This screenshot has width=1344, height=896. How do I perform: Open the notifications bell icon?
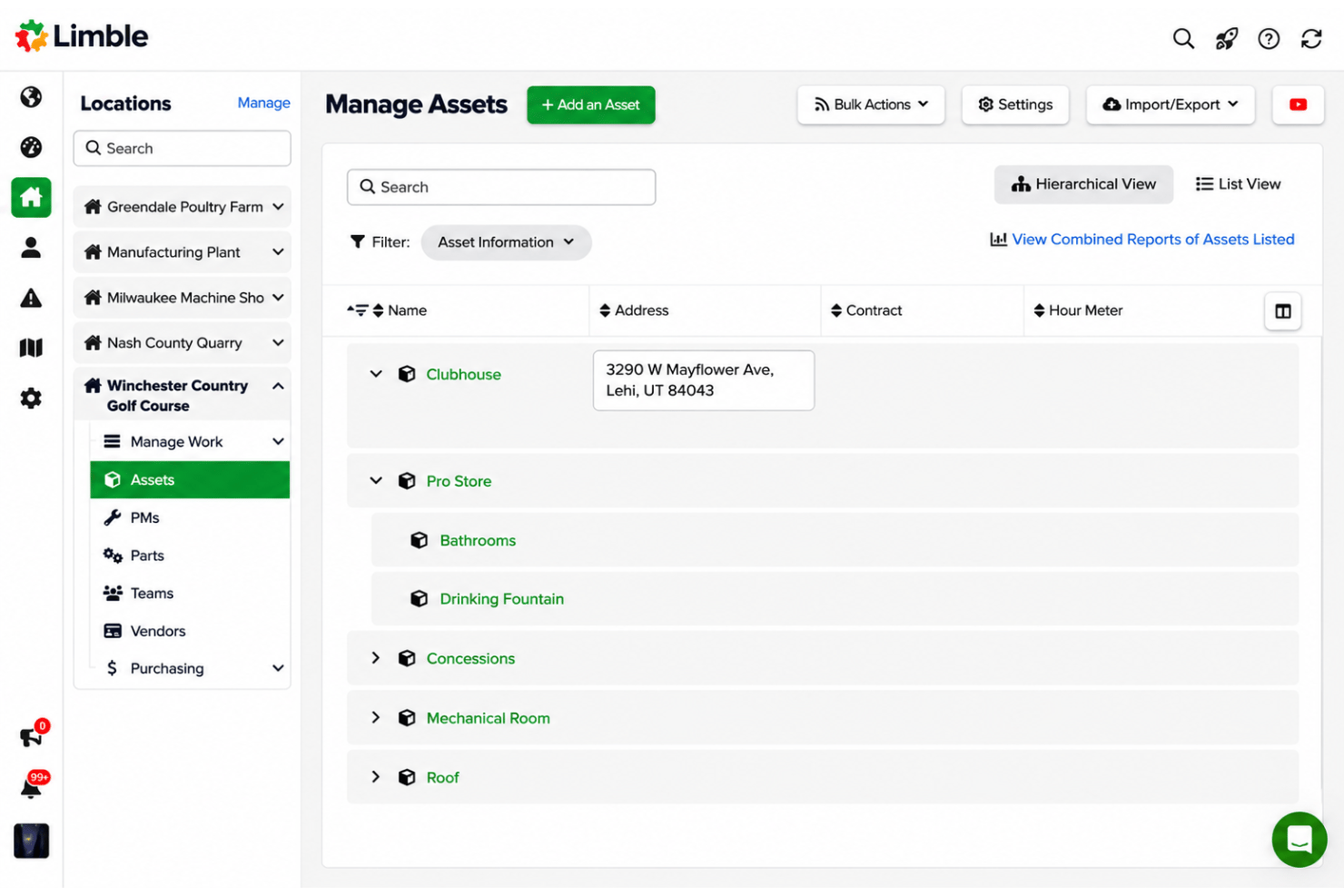pyautogui.click(x=31, y=788)
